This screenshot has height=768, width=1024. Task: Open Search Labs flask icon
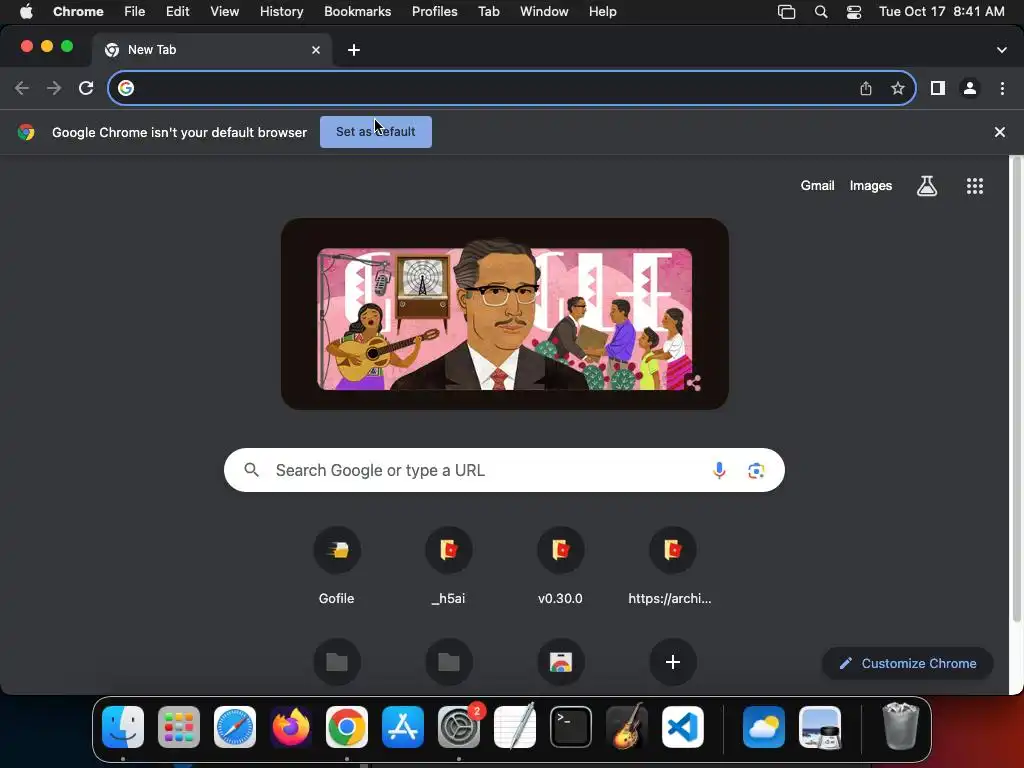(x=927, y=186)
